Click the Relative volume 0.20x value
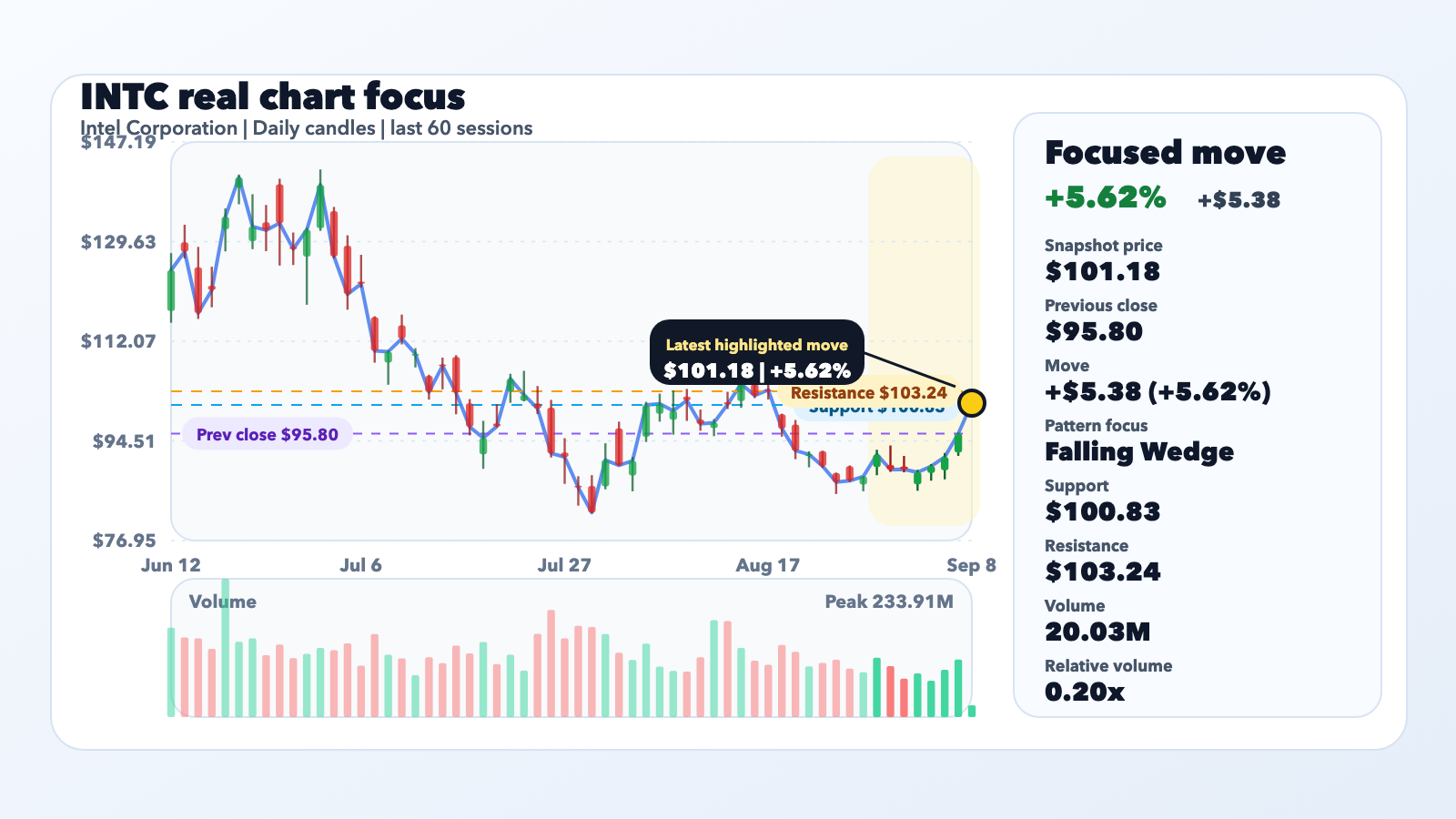This screenshot has width=1456, height=819. point(1084,692)
